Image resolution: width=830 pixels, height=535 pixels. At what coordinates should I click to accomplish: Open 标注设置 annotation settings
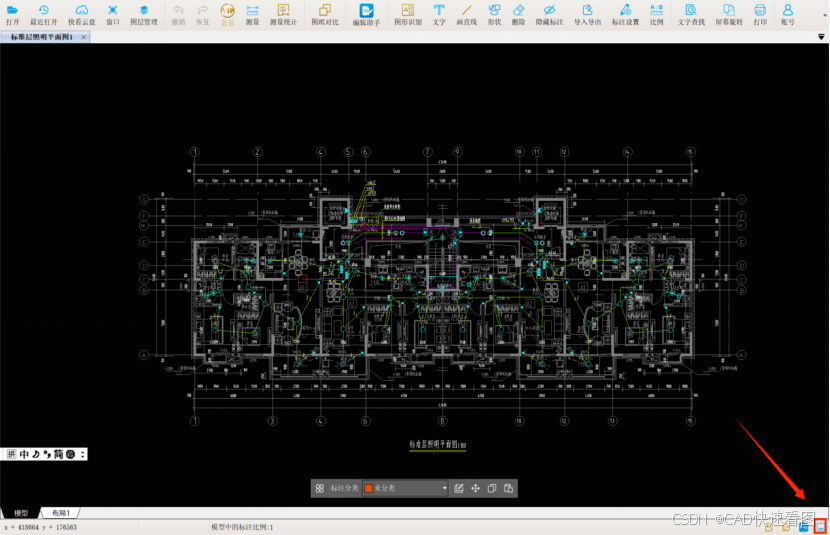pyautogui.click(x=625, y=14)
